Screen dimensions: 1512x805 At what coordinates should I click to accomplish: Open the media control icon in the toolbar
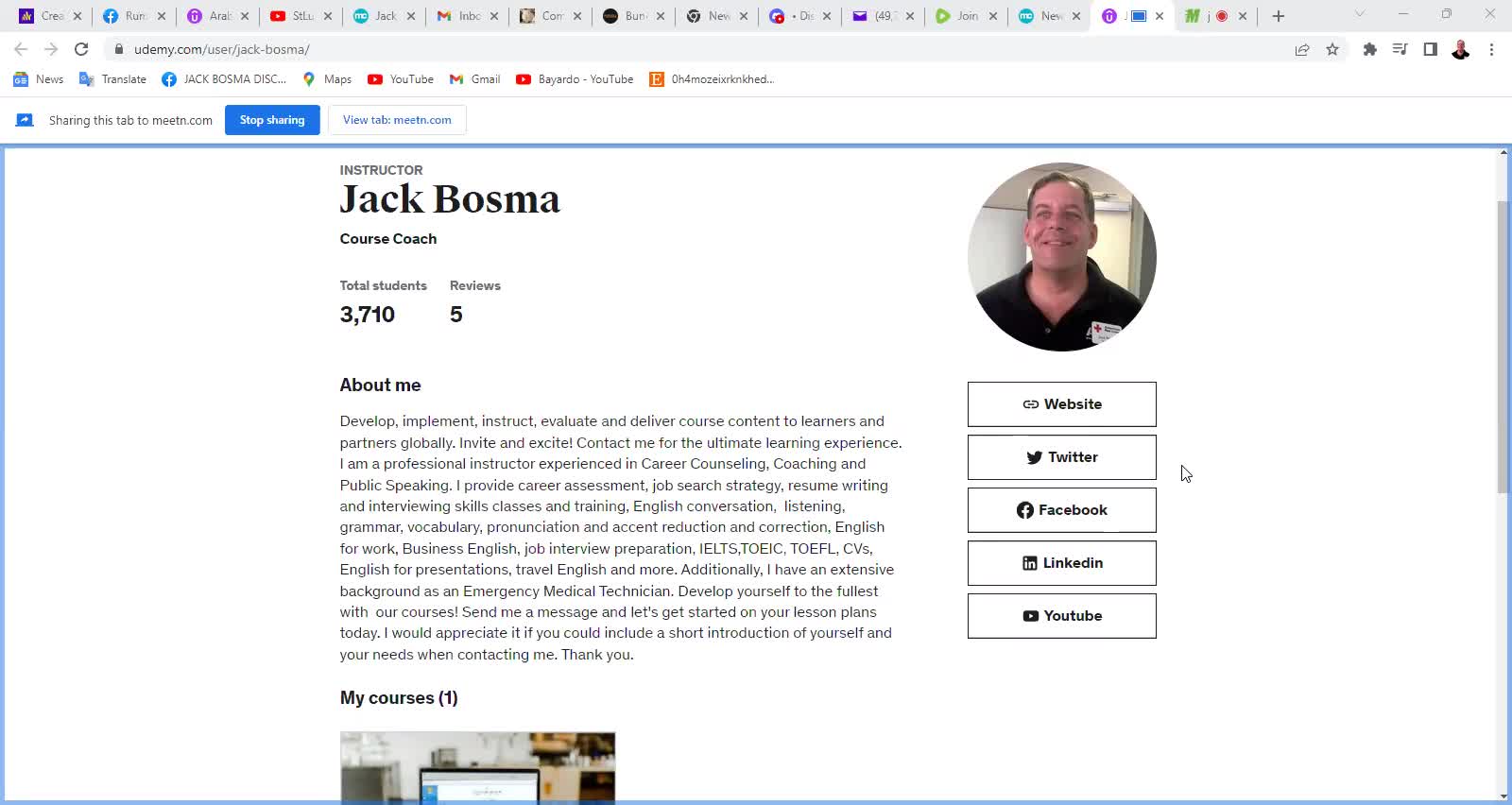tap(1400, 49)
